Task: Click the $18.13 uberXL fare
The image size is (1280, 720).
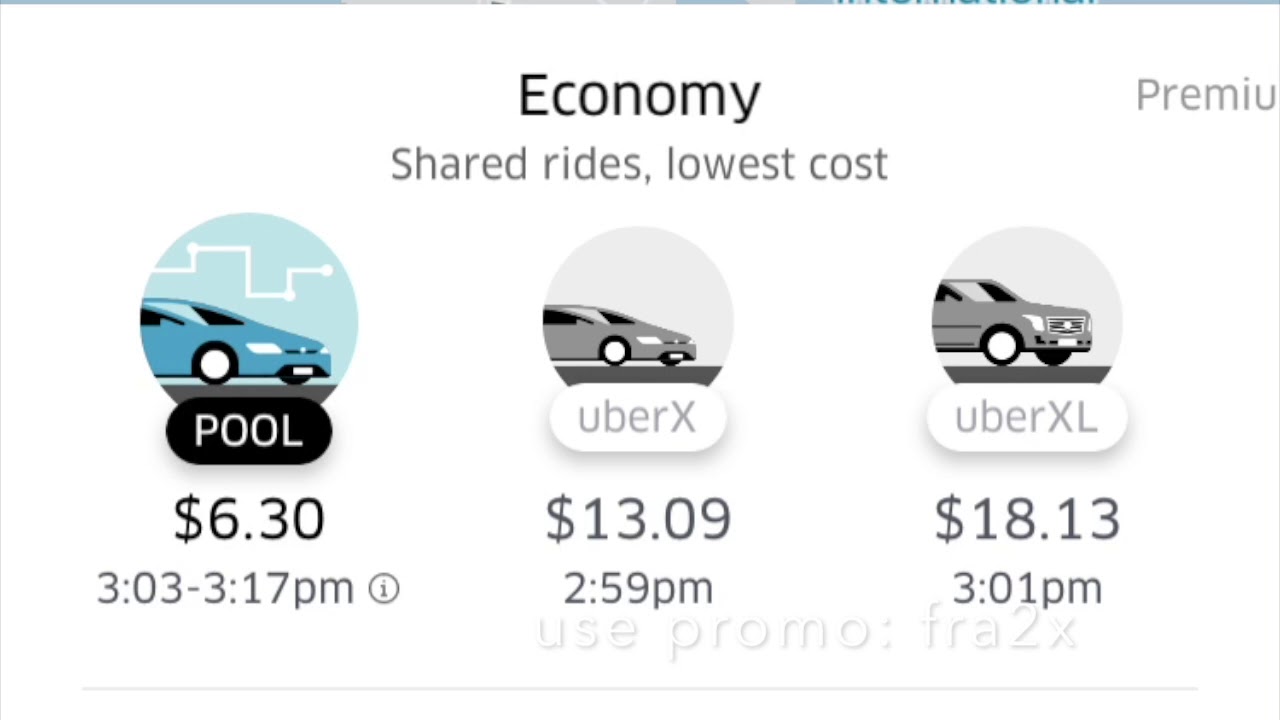Action: [1027, 519]
